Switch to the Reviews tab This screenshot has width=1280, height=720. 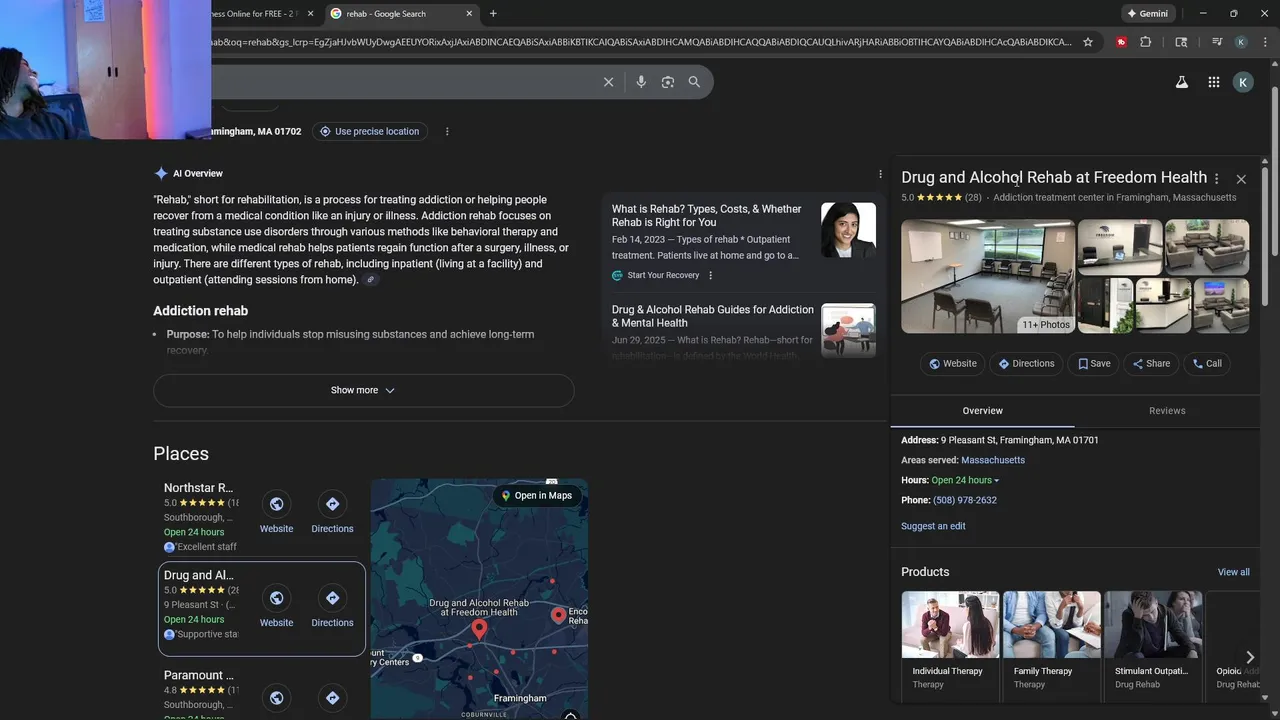click(1167, 411)
